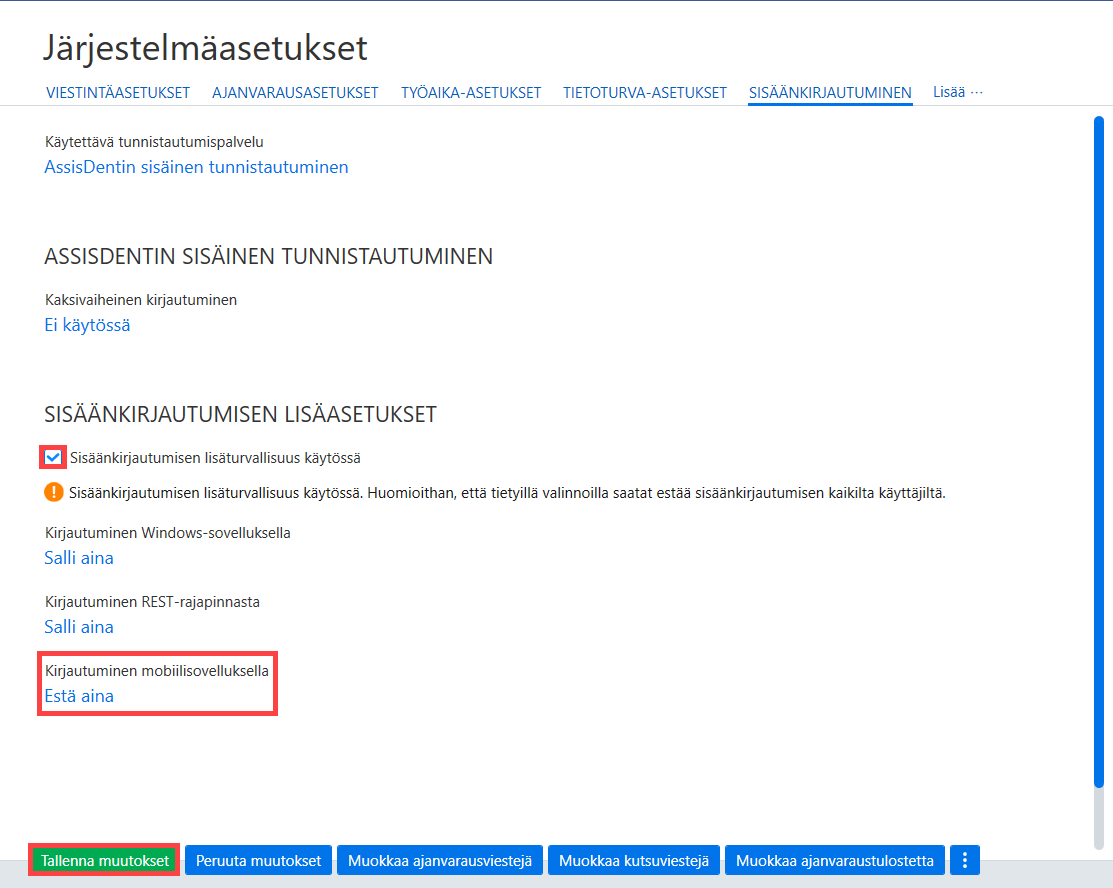This screenshot has width=1113, height=888.
Task: Click the green Tallenna muutokset button
Action: [x=105, y=860]
